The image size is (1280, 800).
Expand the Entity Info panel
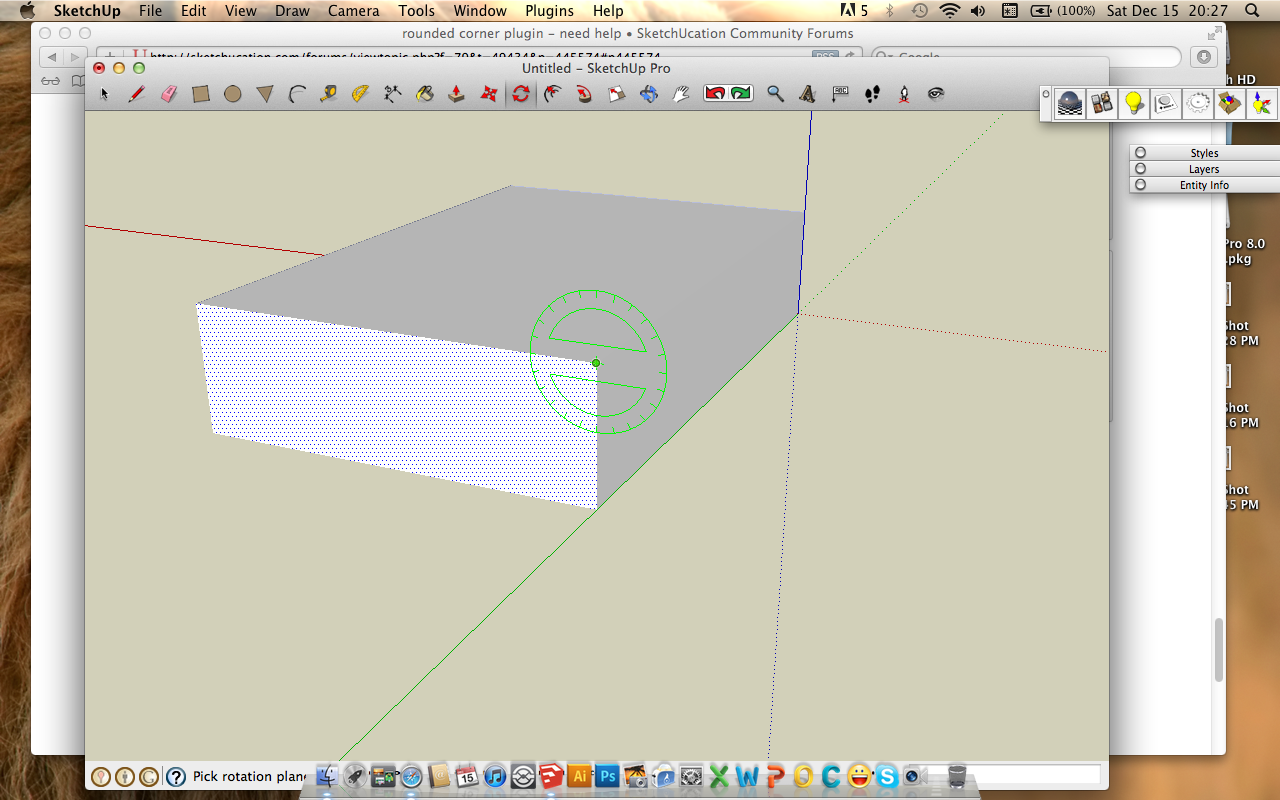tap(1204, 185)
